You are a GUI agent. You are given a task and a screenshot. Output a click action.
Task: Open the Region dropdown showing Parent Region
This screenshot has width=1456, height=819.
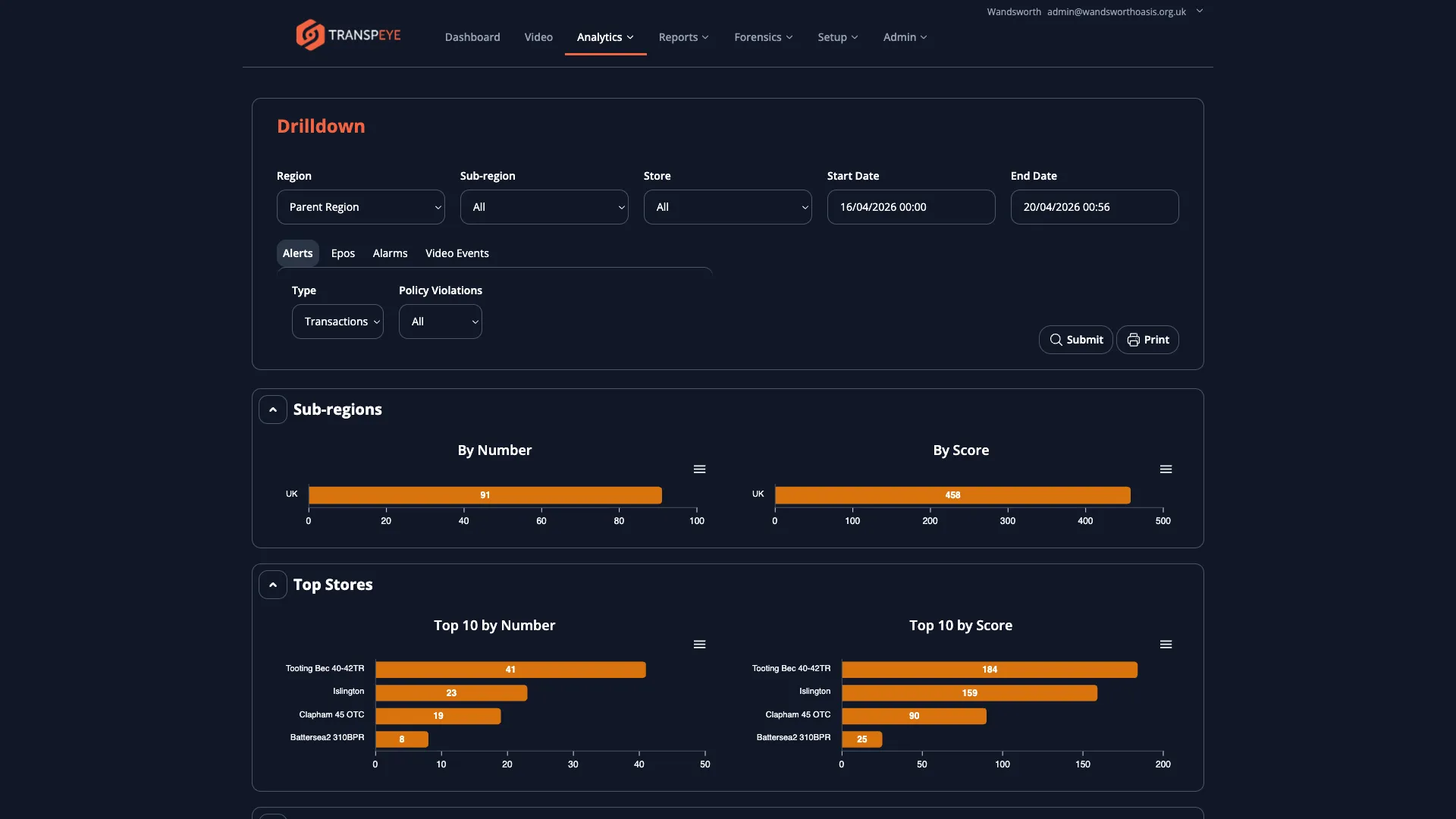tap(360, 206)
